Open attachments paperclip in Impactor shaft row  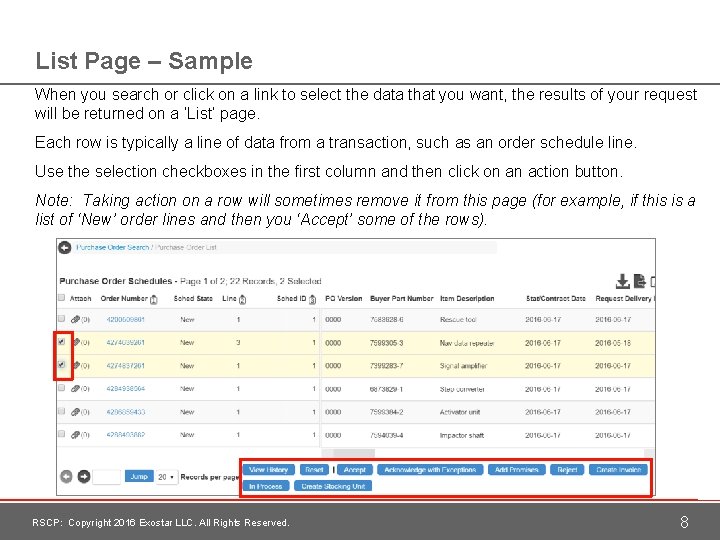pos(75,435)
